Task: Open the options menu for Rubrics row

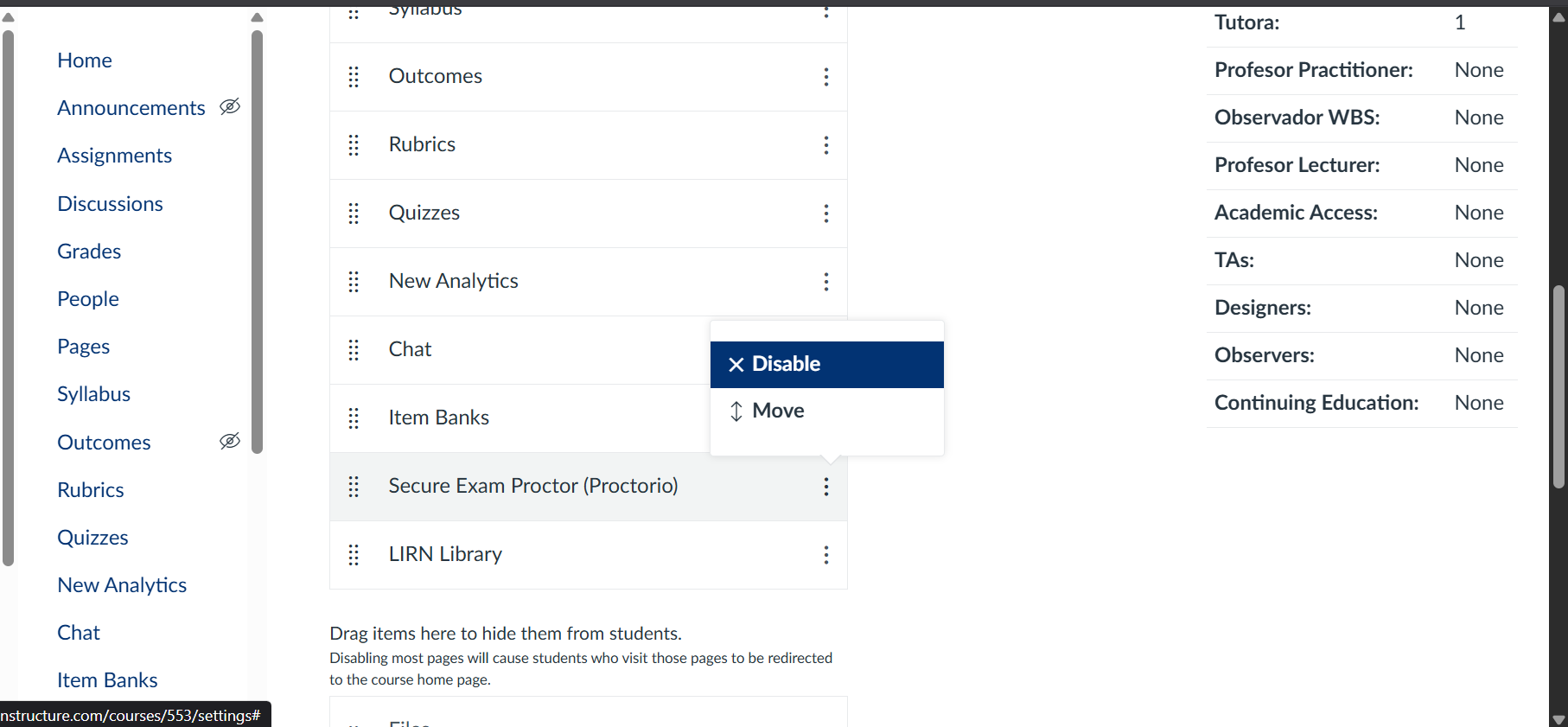Action: pos(826,145)
